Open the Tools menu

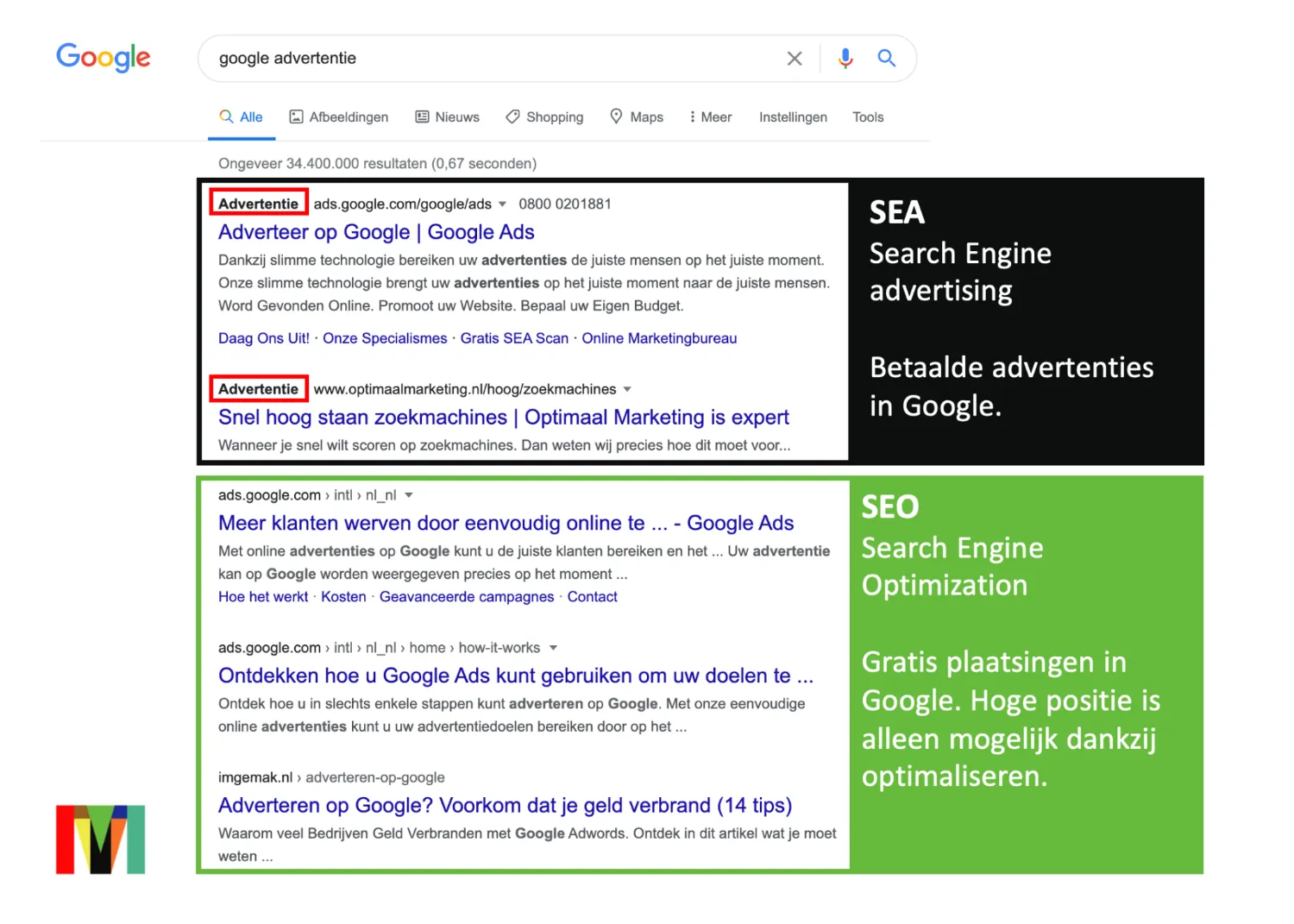[x=868, y=117]
